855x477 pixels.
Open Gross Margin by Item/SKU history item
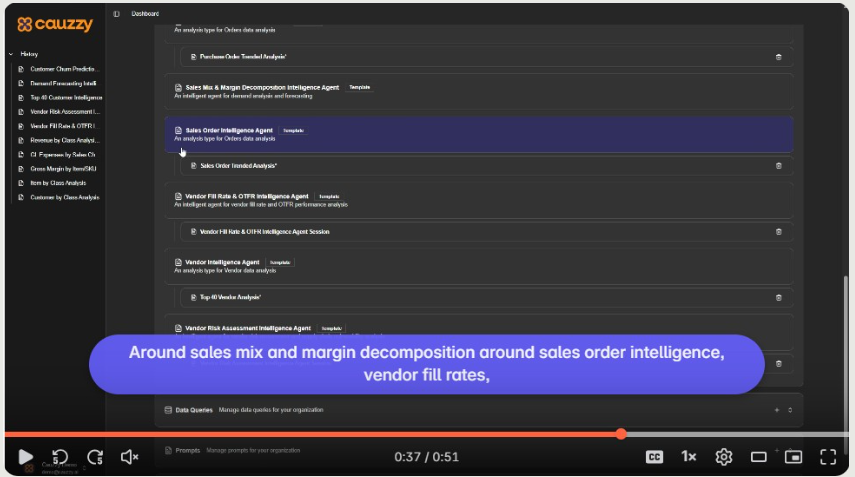(x=59, y=169)
